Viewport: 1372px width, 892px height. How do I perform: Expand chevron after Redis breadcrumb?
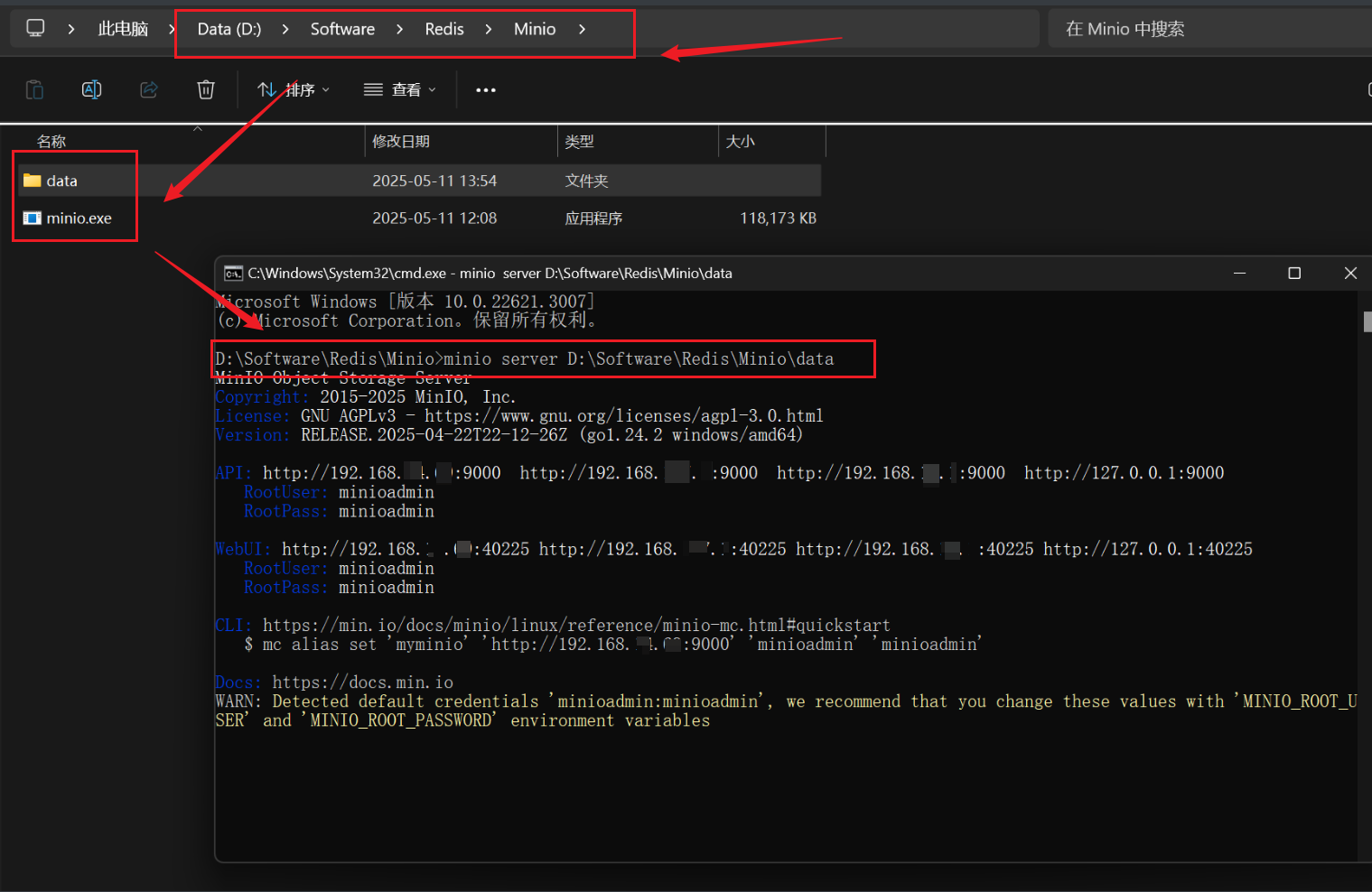tap(489, 29)
